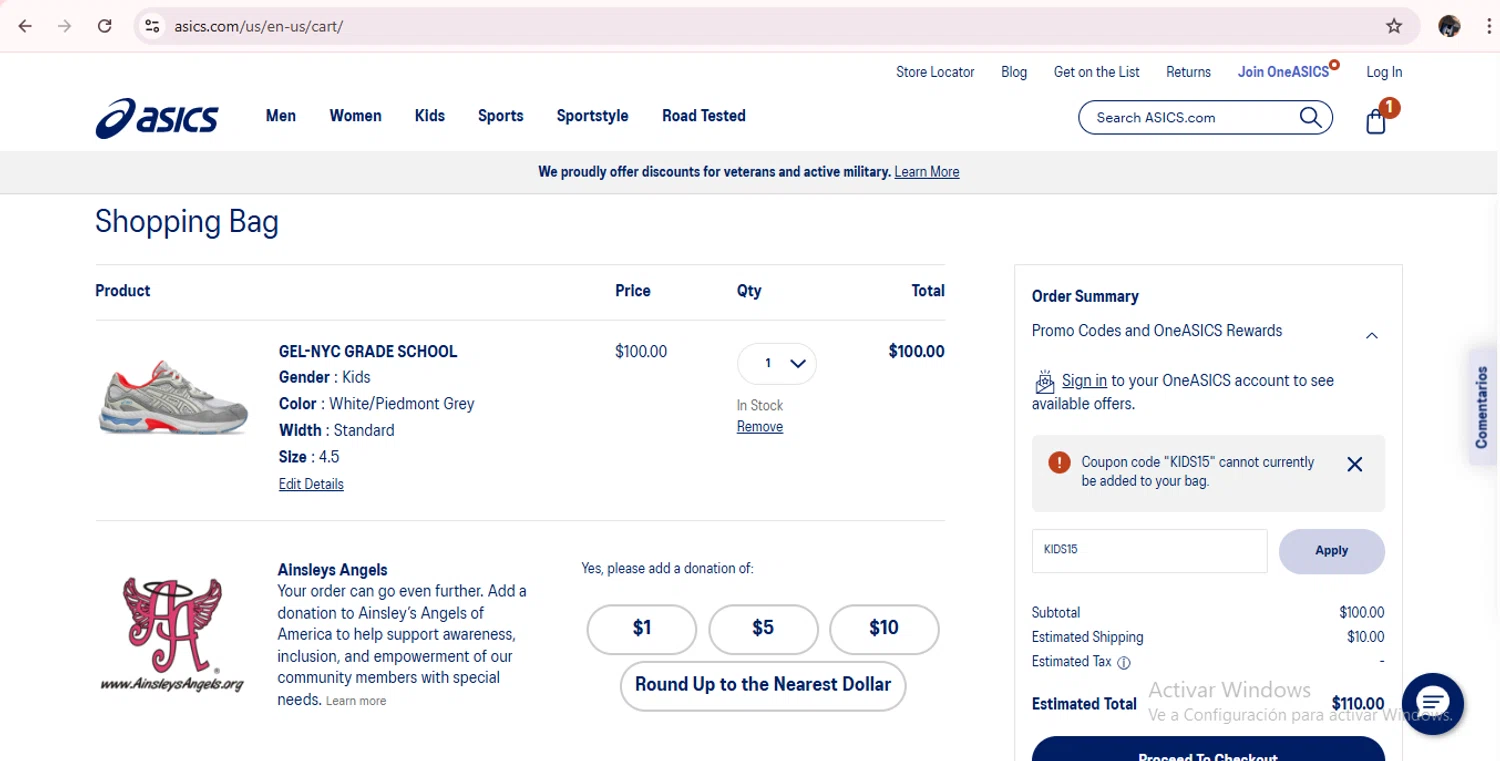Open the Comentarios feedback tab
This screenshot has height=761, width=1500.
coord(1482,406)
